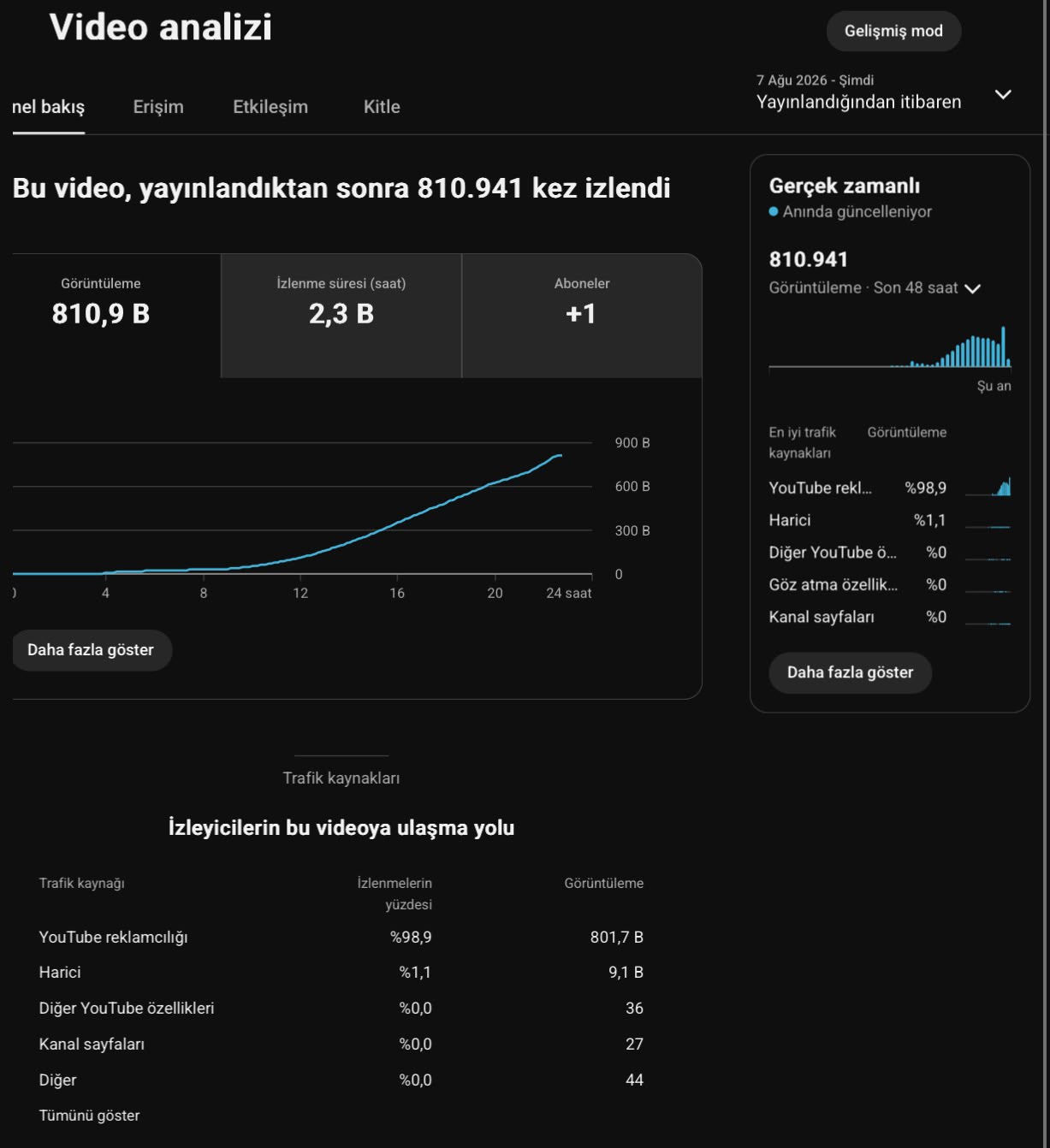The width and height of the screenshot is (1050, 1148).
Task: Expand the date range chevron
Action: 1003,94
